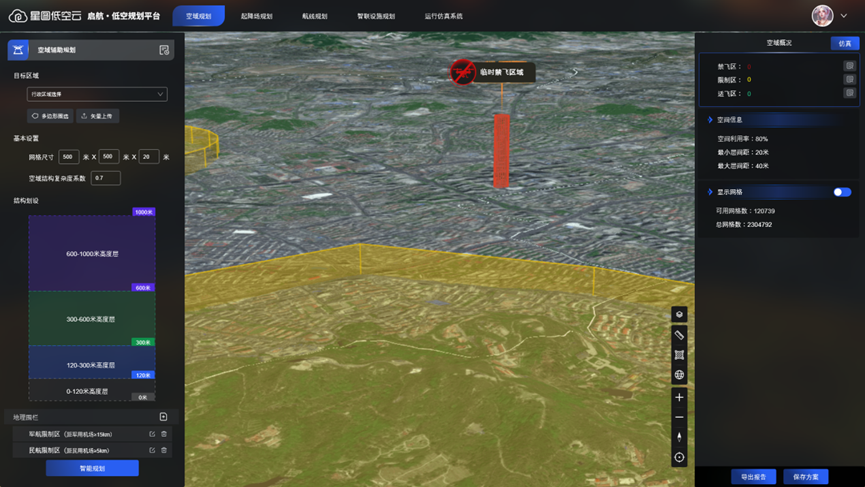Select the ruler measurement tool
The image size is (865, 487).
(679, 335)
